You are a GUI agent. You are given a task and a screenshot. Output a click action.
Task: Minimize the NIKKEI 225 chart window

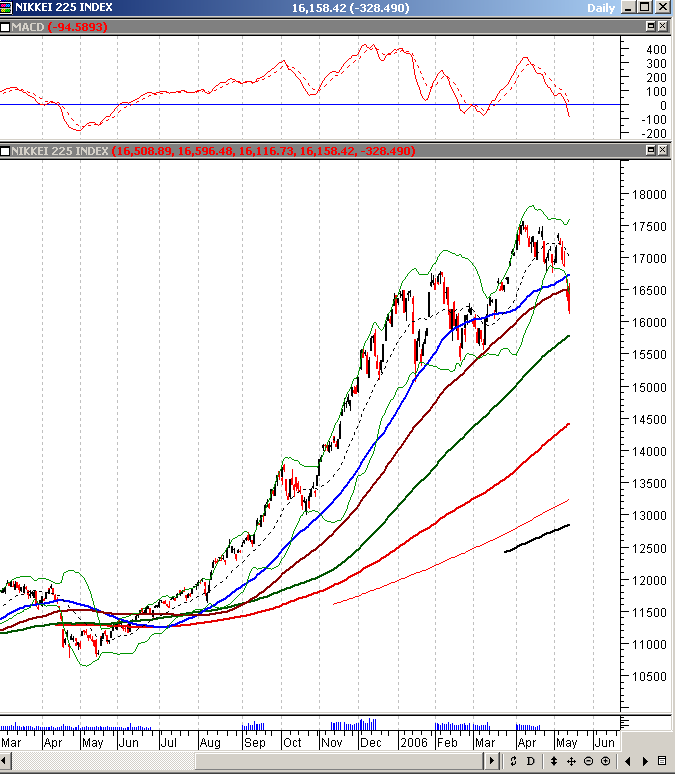[x=628, y=7]
